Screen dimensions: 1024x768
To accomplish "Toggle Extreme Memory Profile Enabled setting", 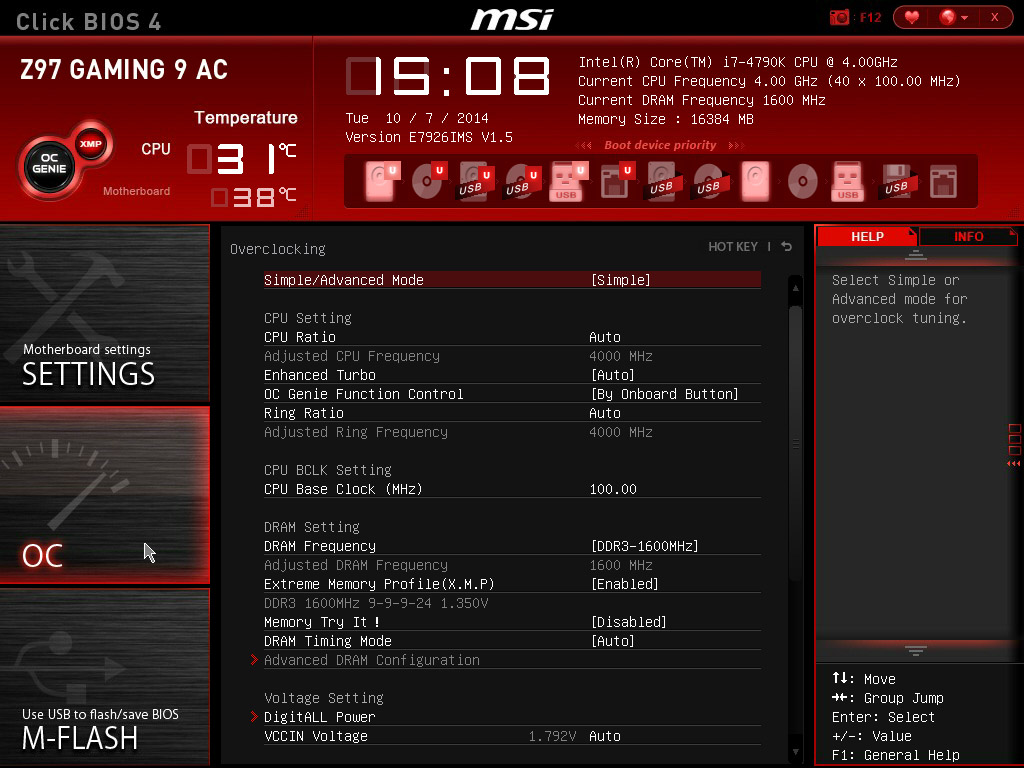I will 625,584.
